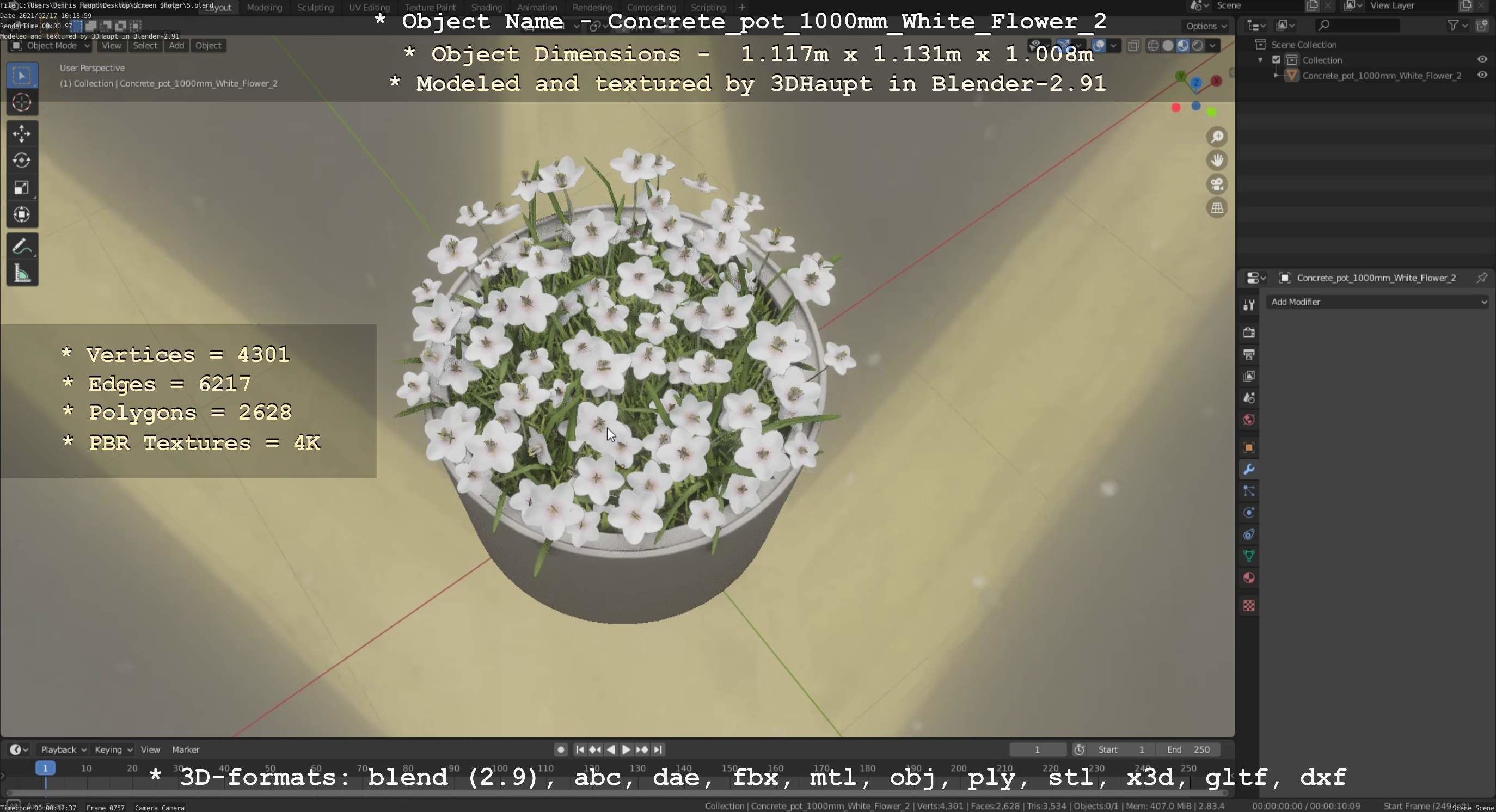Choose the Move tool
Viewport: 1496px width, 812px height.
[22, 133]
